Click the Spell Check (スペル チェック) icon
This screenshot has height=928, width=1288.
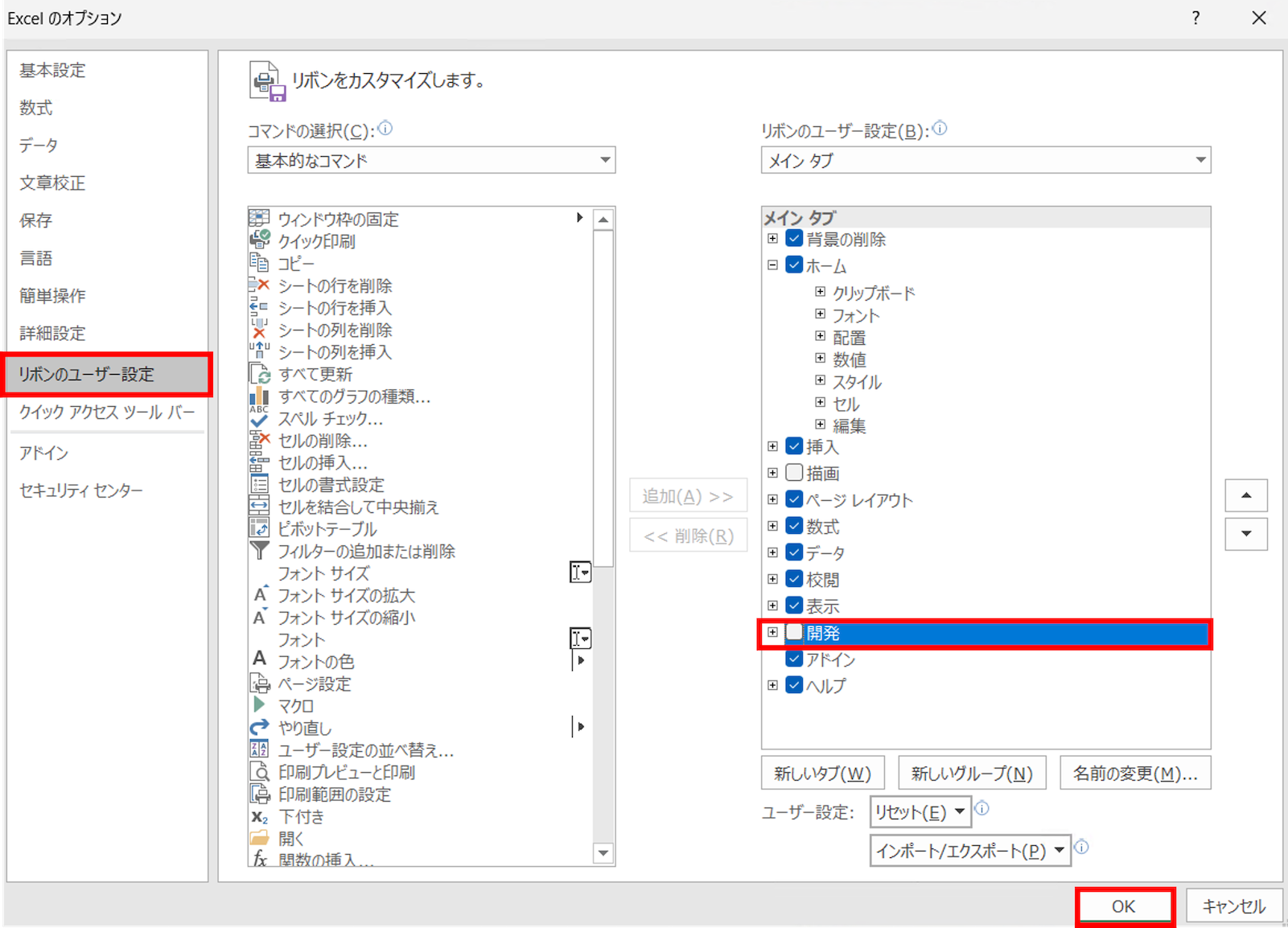pyautogui.click(x=259, y=417)
